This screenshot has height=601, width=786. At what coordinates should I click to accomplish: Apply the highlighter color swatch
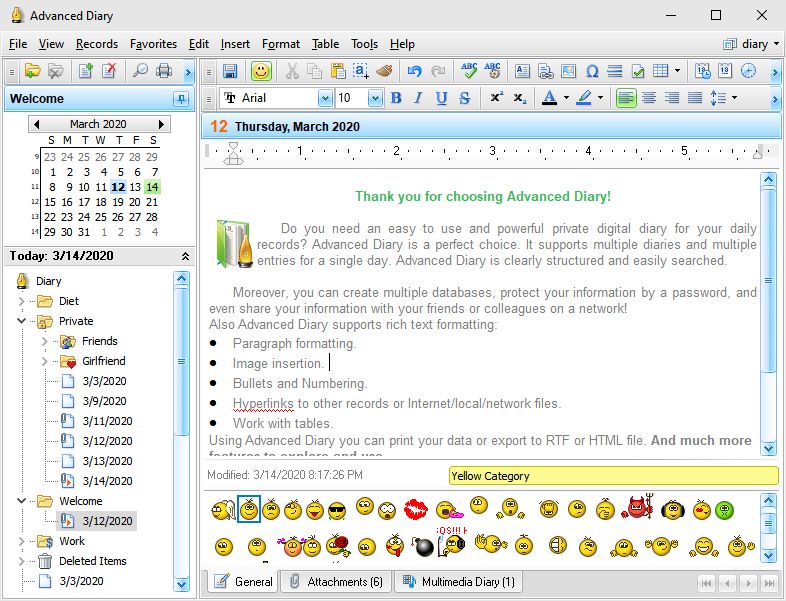pyautogui.click(x=583, y=98)
